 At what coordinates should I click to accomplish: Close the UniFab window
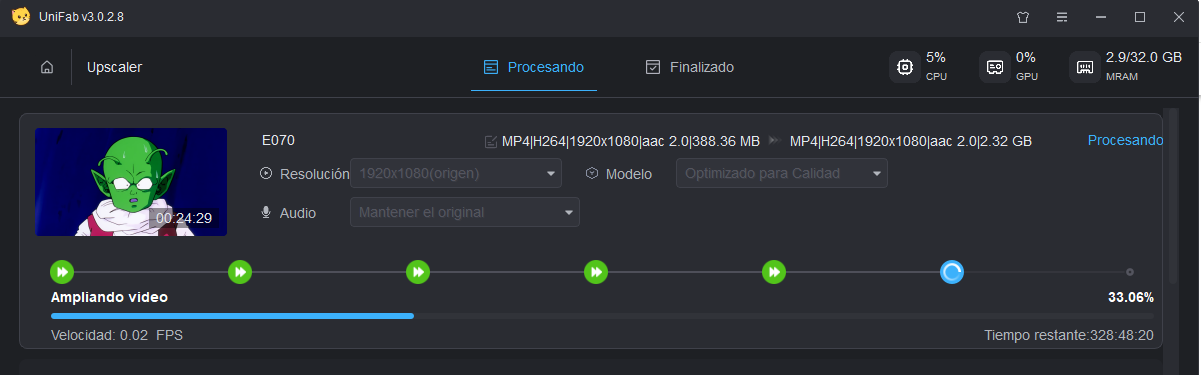coord(1180,17)
